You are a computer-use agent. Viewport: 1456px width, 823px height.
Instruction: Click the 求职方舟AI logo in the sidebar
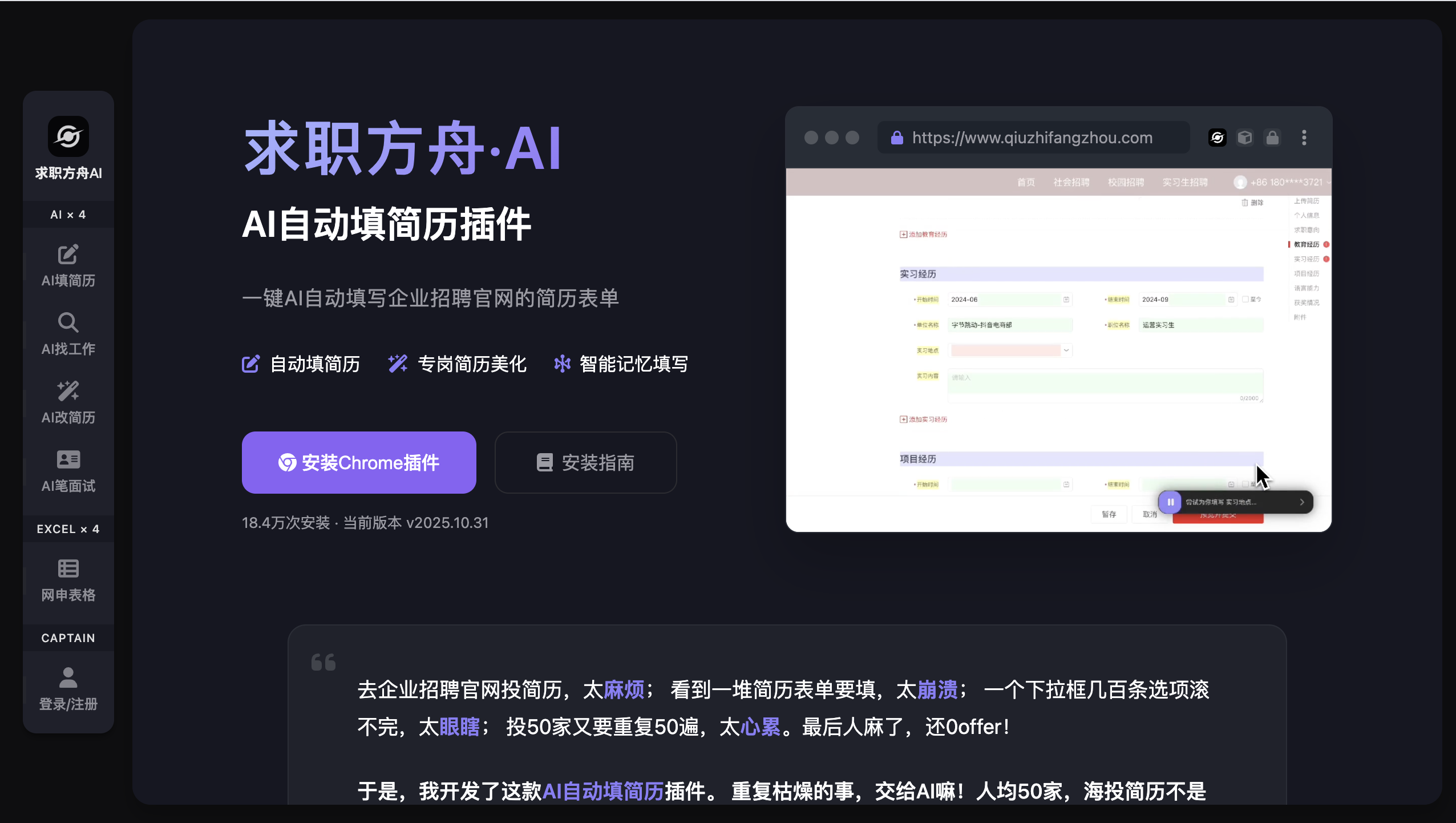pyautogui.click(x=68, y=137)
